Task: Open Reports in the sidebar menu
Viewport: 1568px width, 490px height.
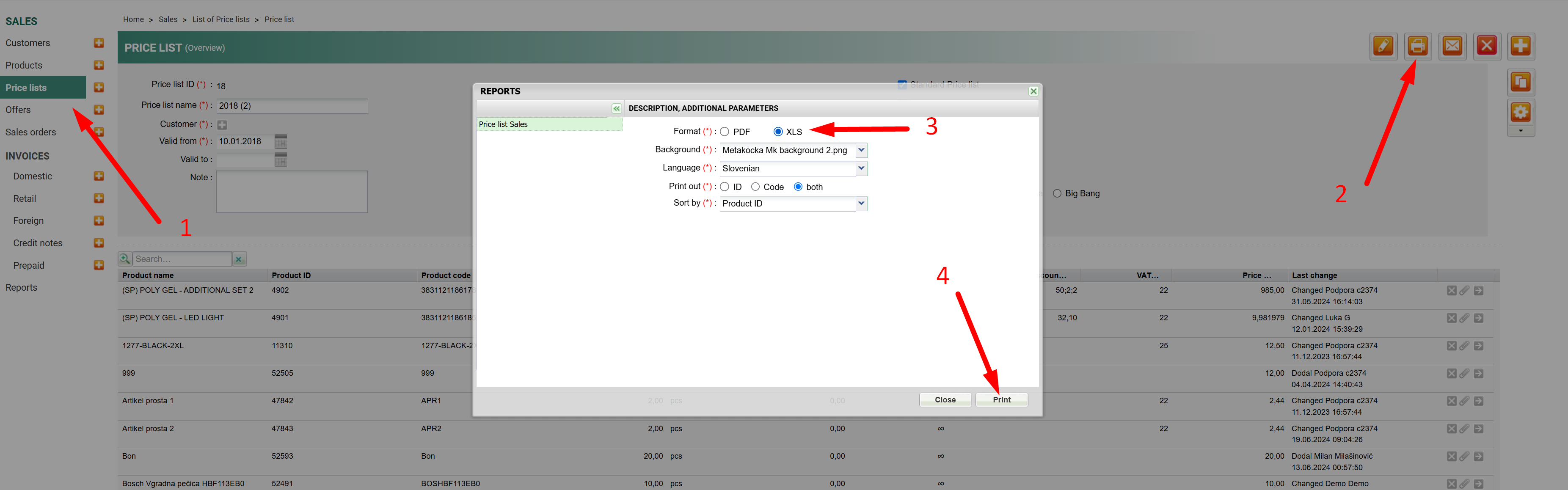Action: [x=21, y=287]
